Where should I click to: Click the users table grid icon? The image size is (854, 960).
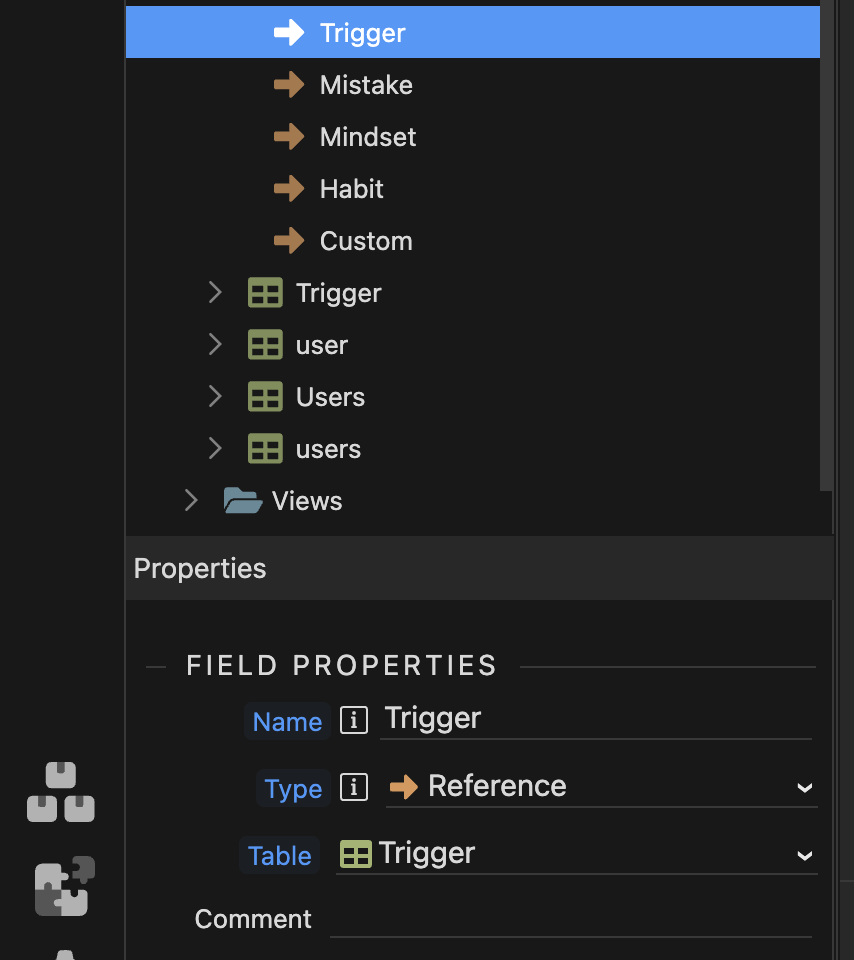(x=265, y=449)
